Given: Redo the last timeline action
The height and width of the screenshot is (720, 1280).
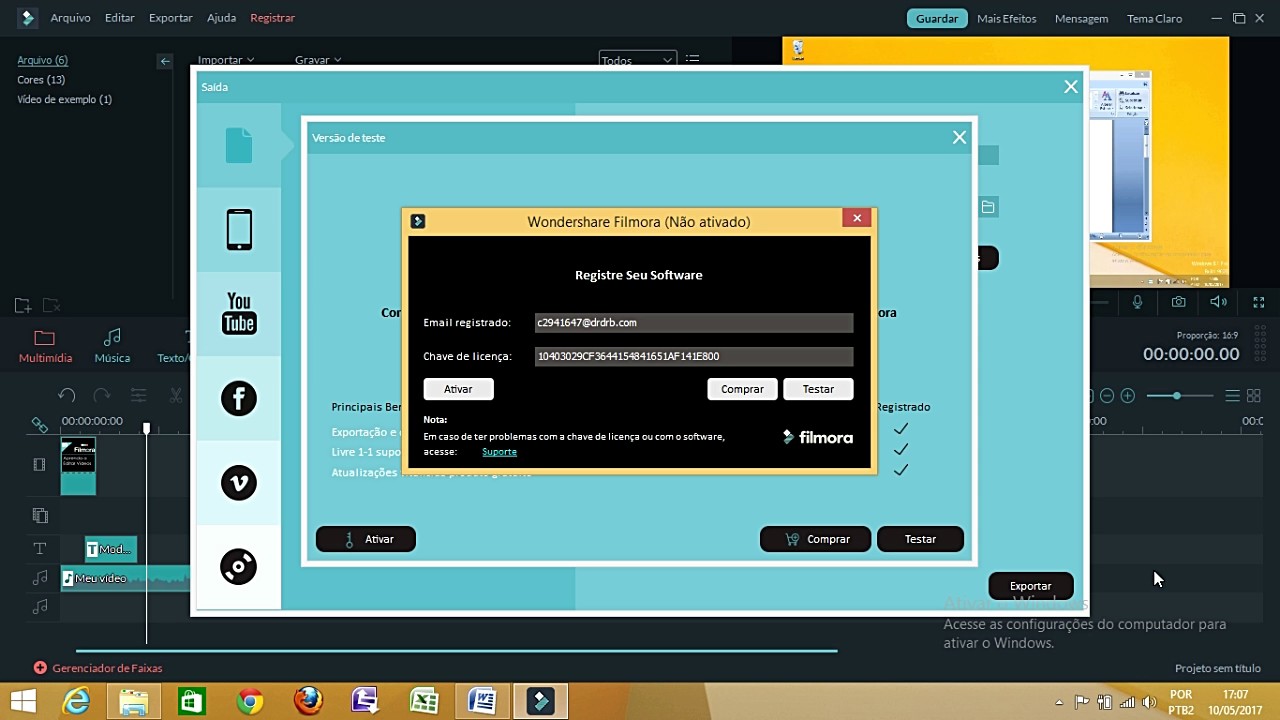Looking at the screenshot, I should (x=101, y=395).
